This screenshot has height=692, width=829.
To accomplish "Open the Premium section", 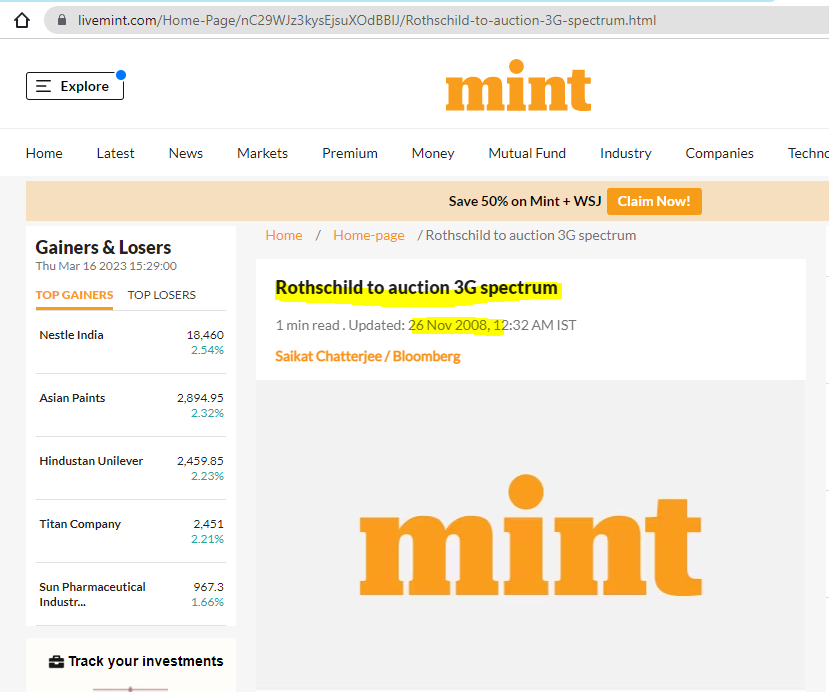I will pos(350,153).
